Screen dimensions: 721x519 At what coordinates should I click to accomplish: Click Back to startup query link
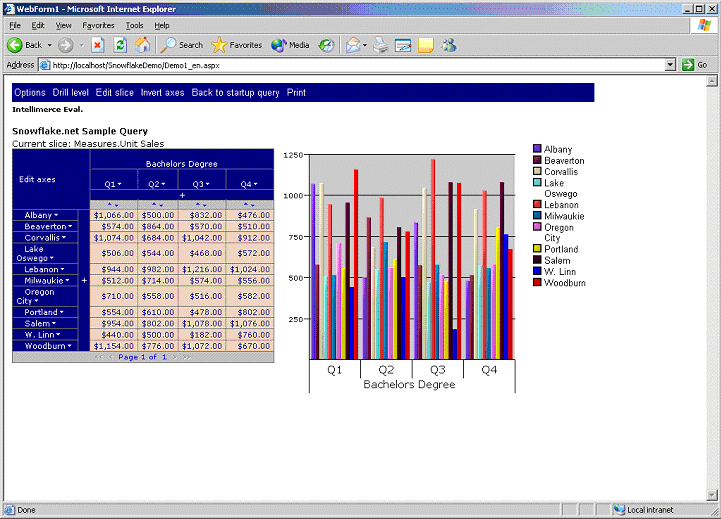(235, 92)
